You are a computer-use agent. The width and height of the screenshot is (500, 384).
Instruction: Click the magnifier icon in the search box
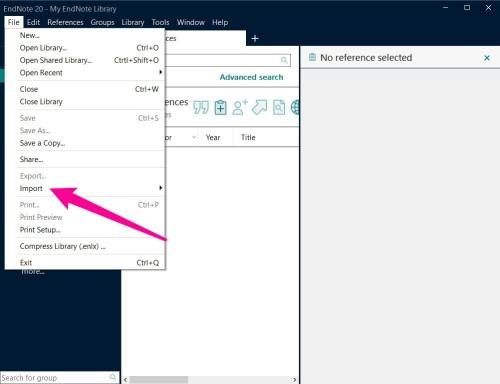284,60
